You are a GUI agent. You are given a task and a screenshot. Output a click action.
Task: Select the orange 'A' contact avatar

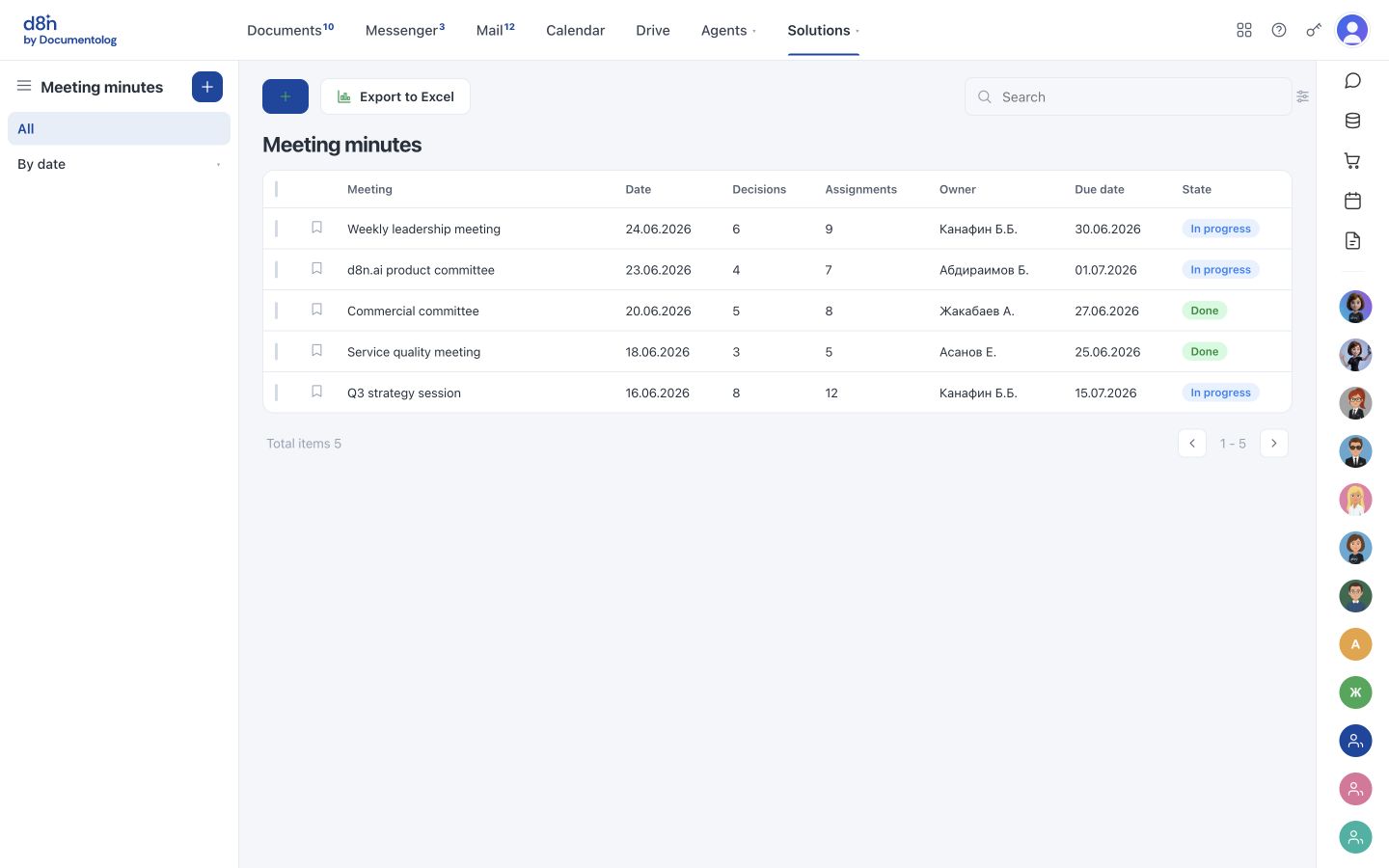pos(1355,644)
